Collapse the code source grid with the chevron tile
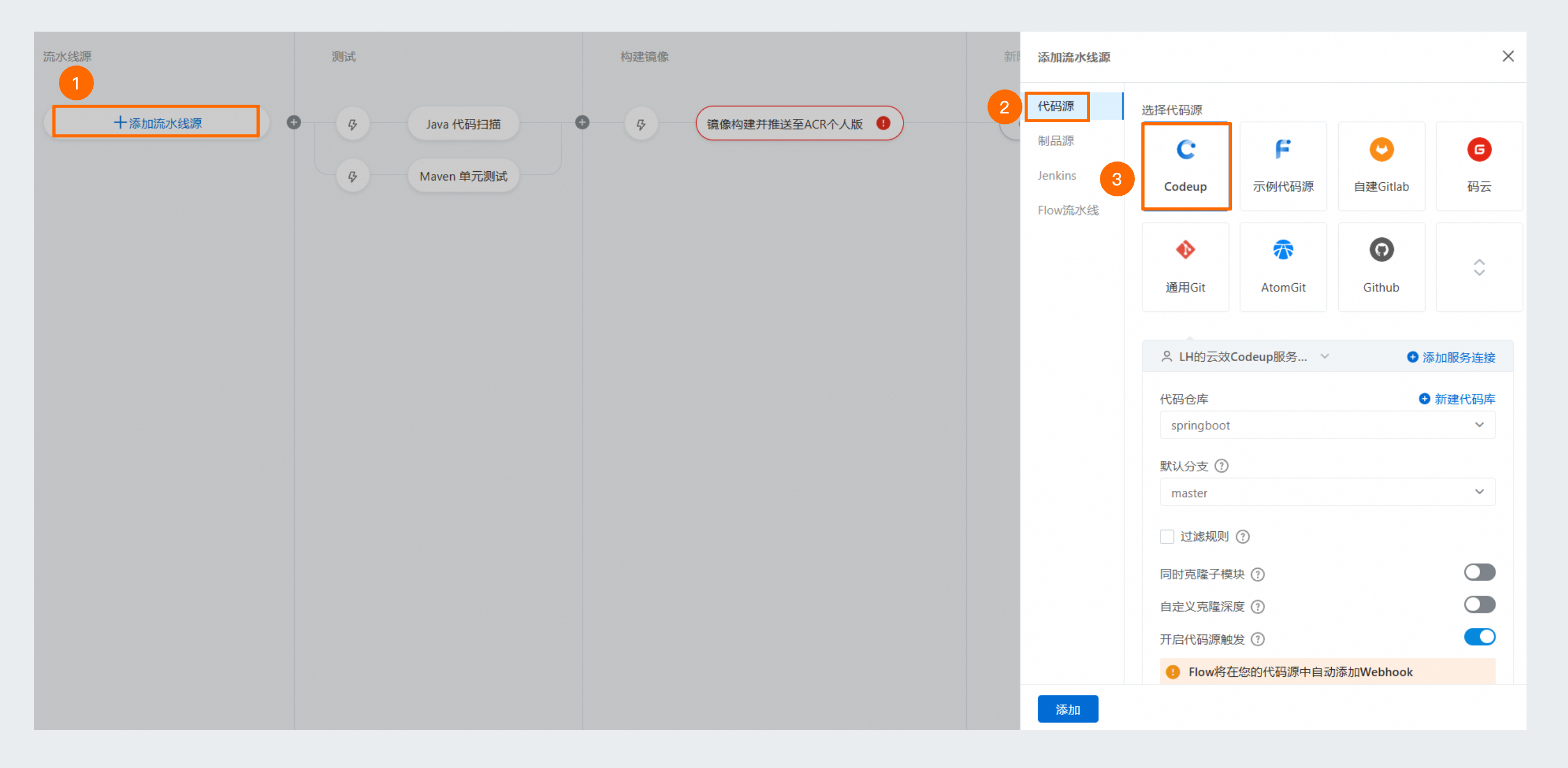This screenshot has height=768, width=1568. coord(1479,267)
